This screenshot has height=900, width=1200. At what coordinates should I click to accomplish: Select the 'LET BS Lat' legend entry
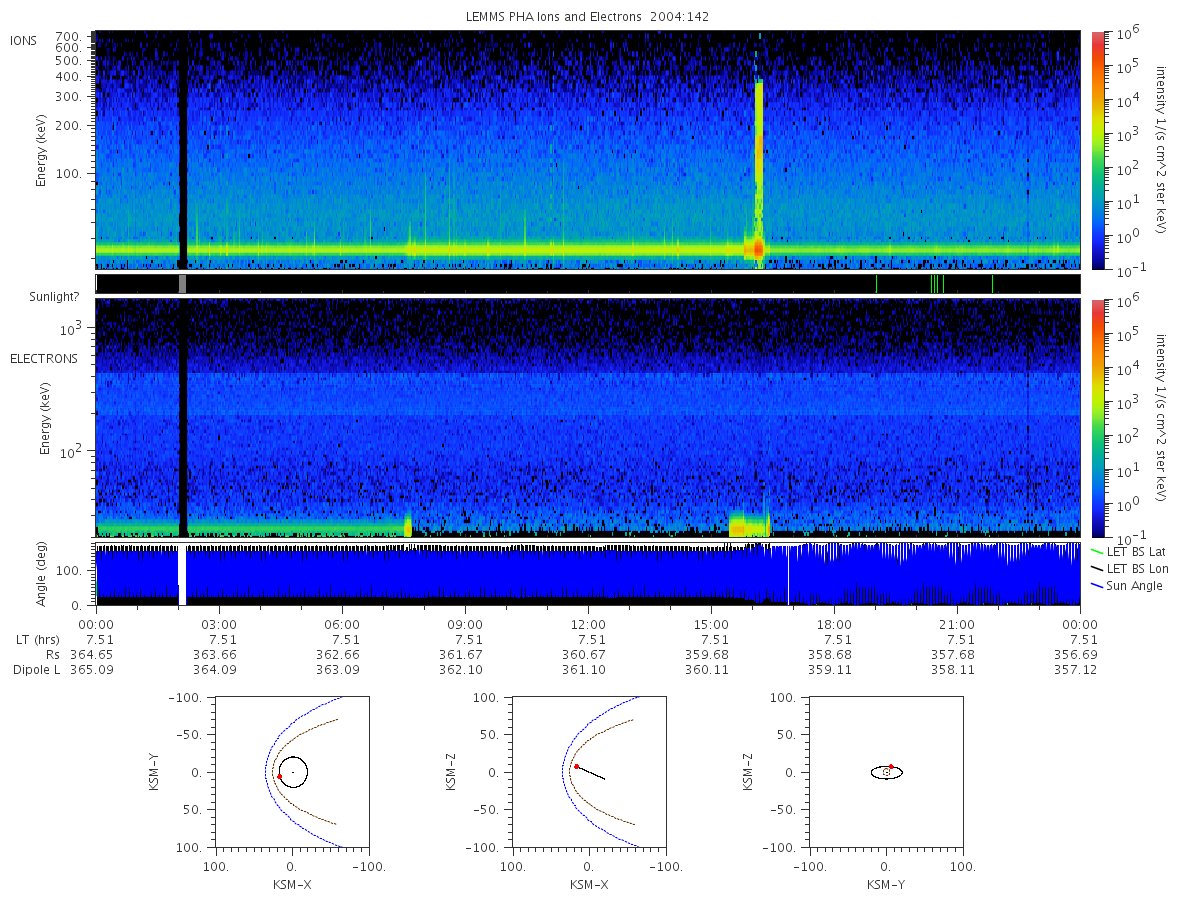pyautogui.click(x=1128, y=552)
